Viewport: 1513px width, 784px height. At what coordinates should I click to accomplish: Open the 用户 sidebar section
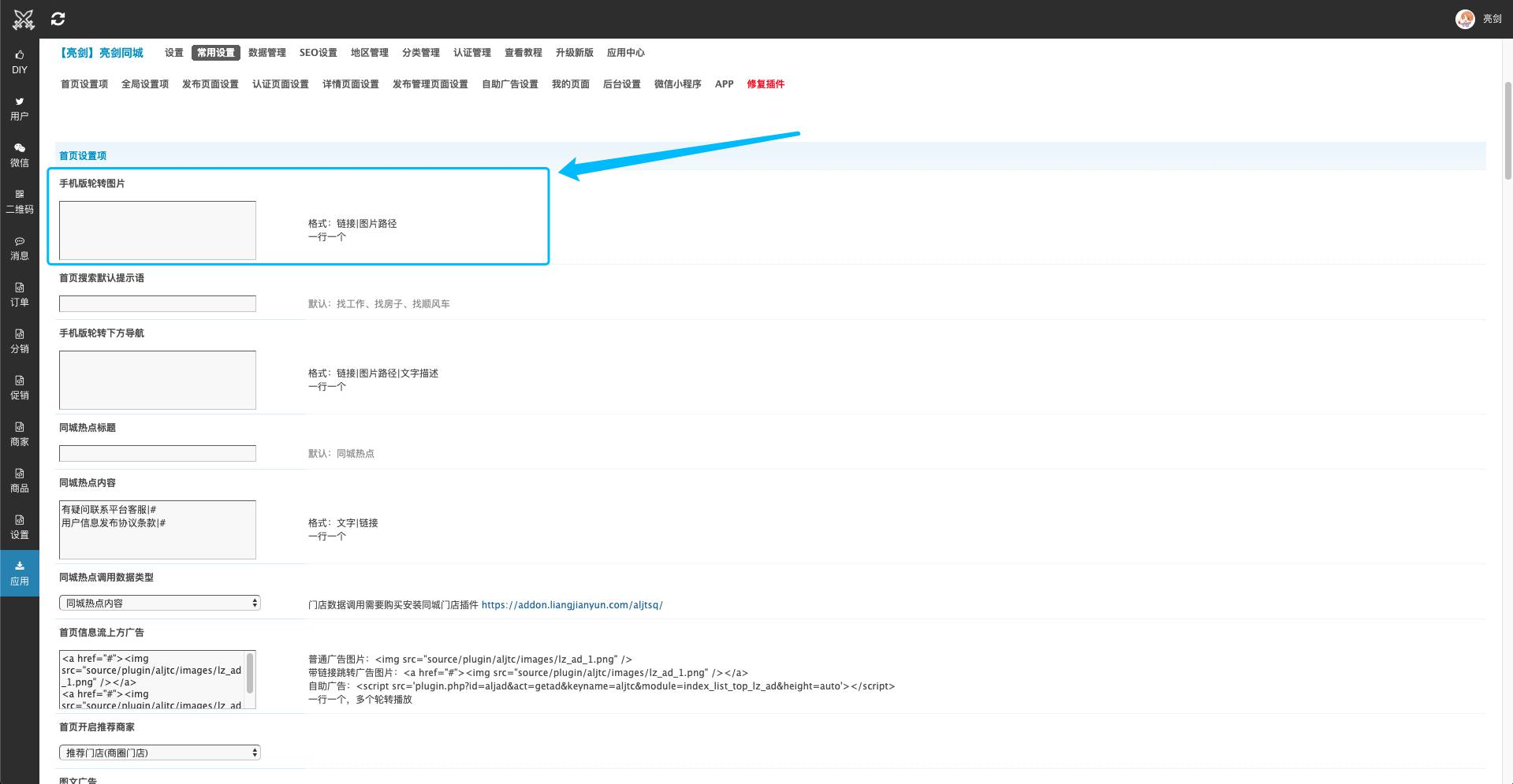[20, 109]
